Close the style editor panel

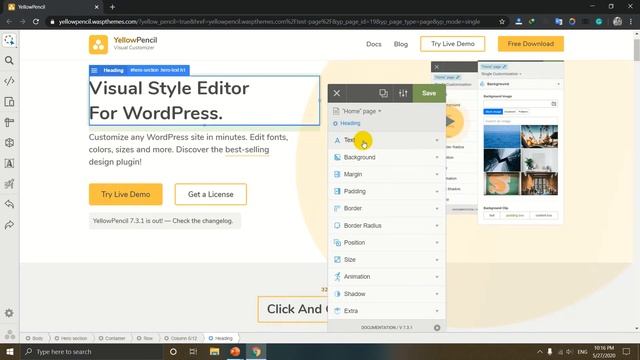click(337, 93)
